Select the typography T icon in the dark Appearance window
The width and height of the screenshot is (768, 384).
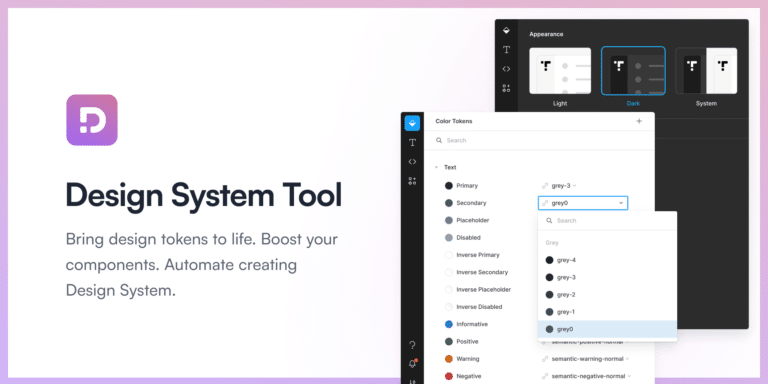click(506, 49)
